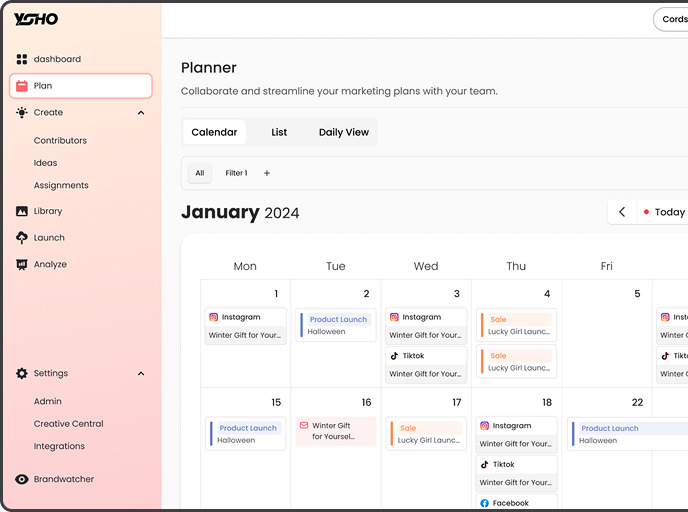Open Brandwatcher in sidebar
688x512 pixels.
[x=64, y=479]
